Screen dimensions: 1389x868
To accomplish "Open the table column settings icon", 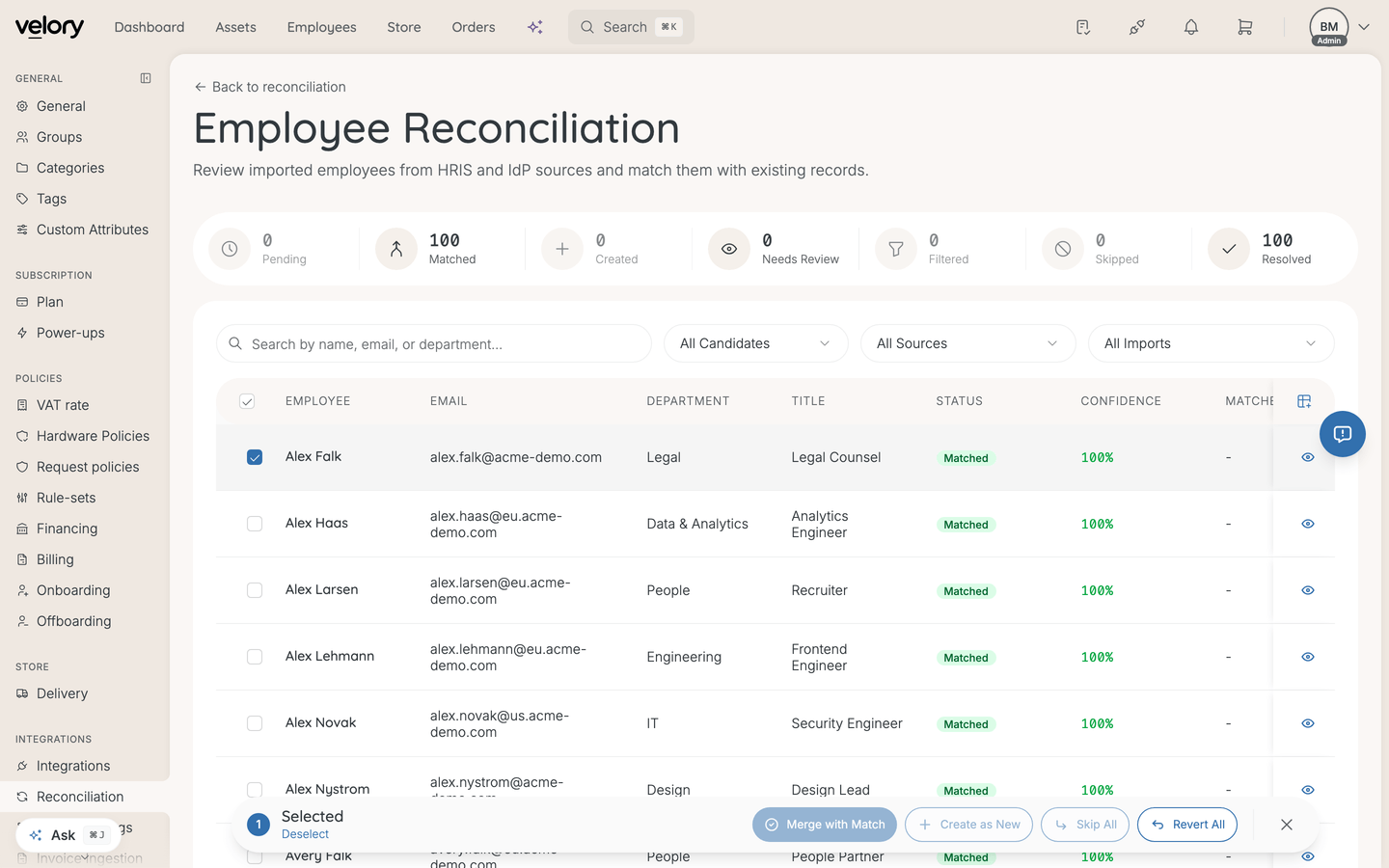I will [1304, 401].
